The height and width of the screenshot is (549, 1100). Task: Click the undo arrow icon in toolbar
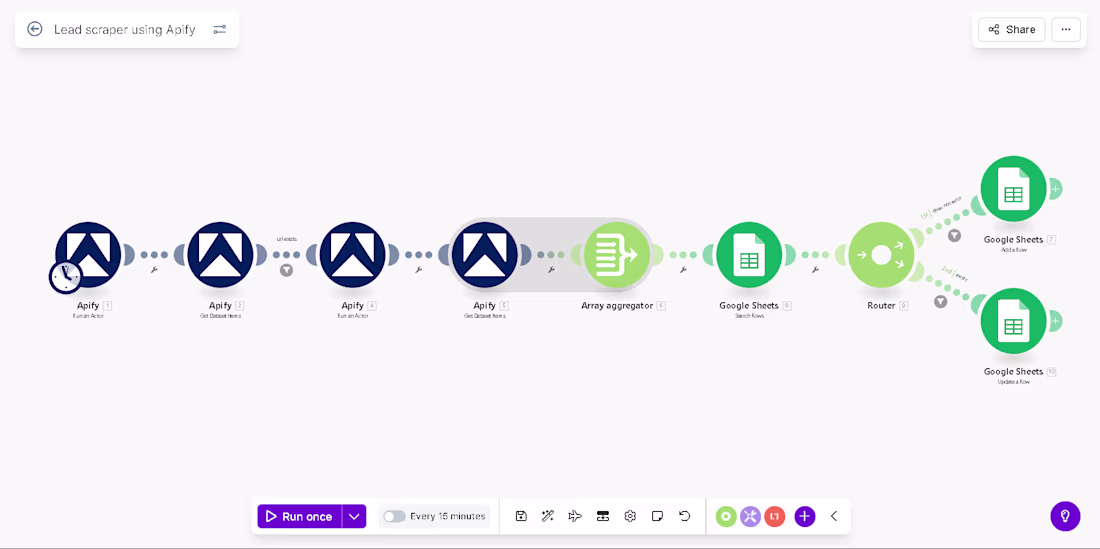coord(685,516)
